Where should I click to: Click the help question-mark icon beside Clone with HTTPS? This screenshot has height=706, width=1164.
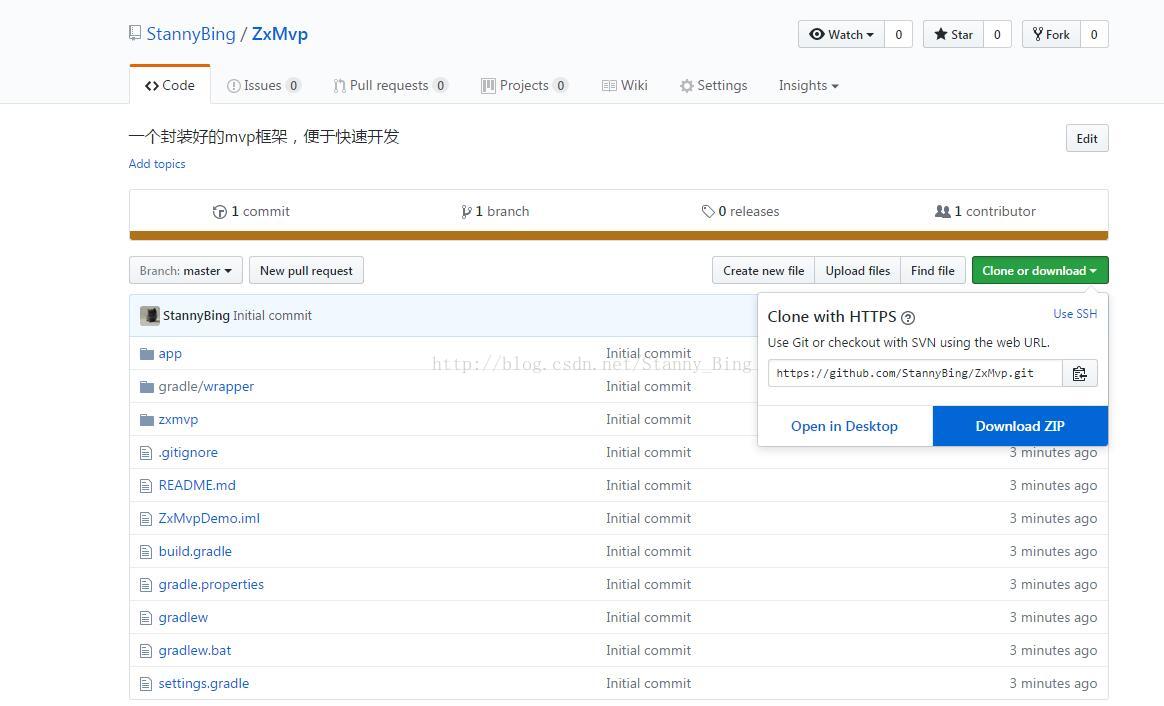click(x=908, y=318)
